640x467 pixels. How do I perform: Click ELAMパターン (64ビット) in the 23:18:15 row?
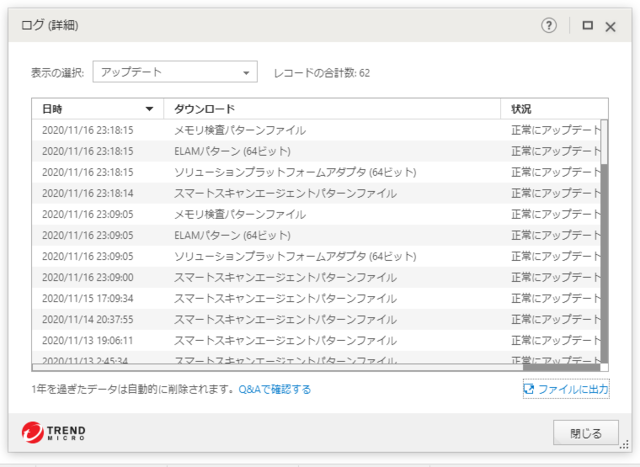(232, 151)
